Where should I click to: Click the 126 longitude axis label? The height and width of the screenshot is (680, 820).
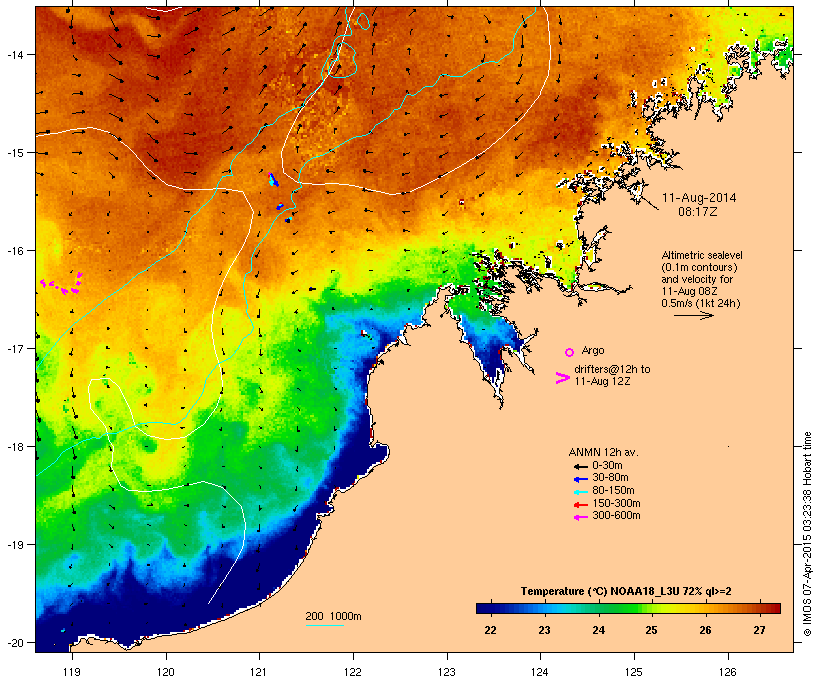(x=727, y=672)
